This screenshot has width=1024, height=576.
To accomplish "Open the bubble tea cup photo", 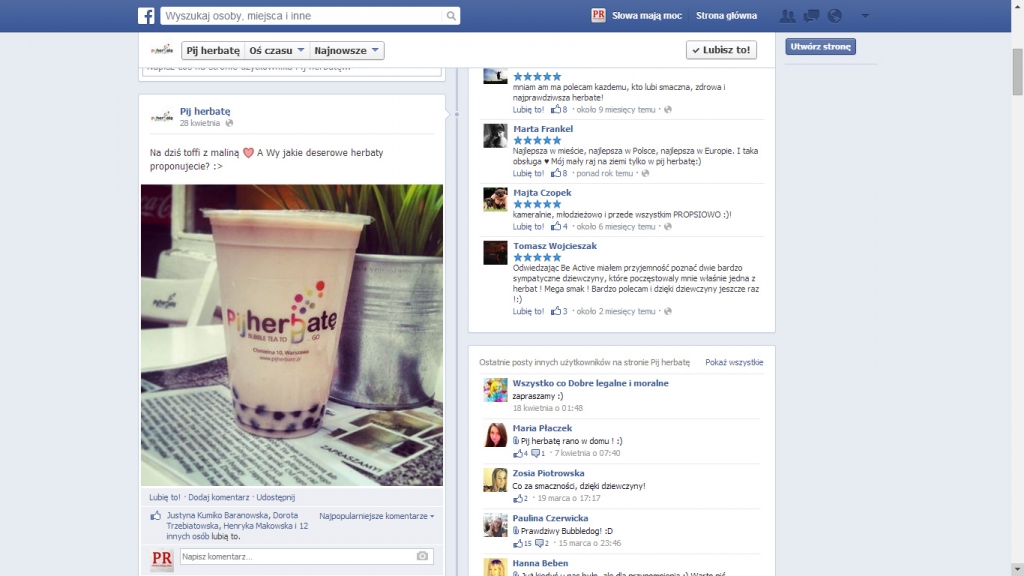I will pyautogui.click(x=292, y=335).
